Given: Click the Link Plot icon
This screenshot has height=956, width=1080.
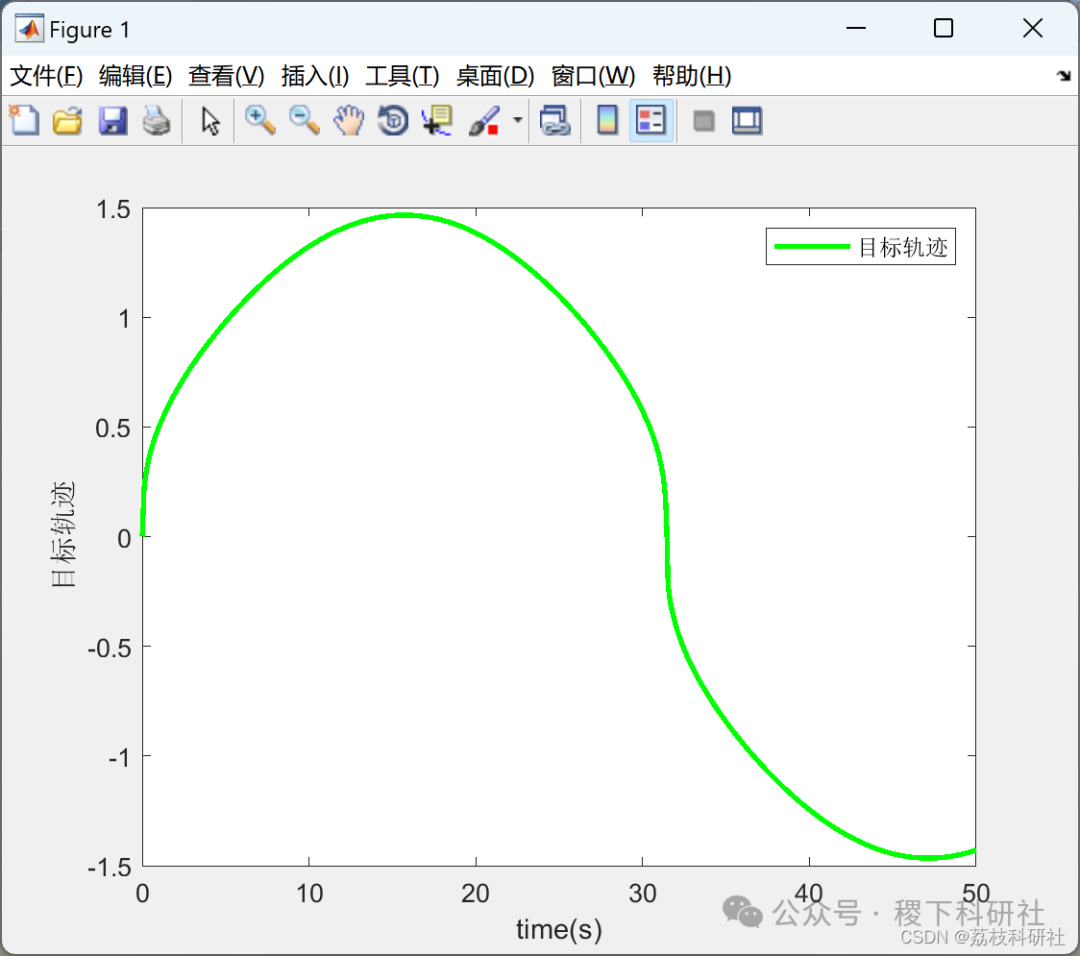Looking at the screenshot, I should (x=555, y=121).
